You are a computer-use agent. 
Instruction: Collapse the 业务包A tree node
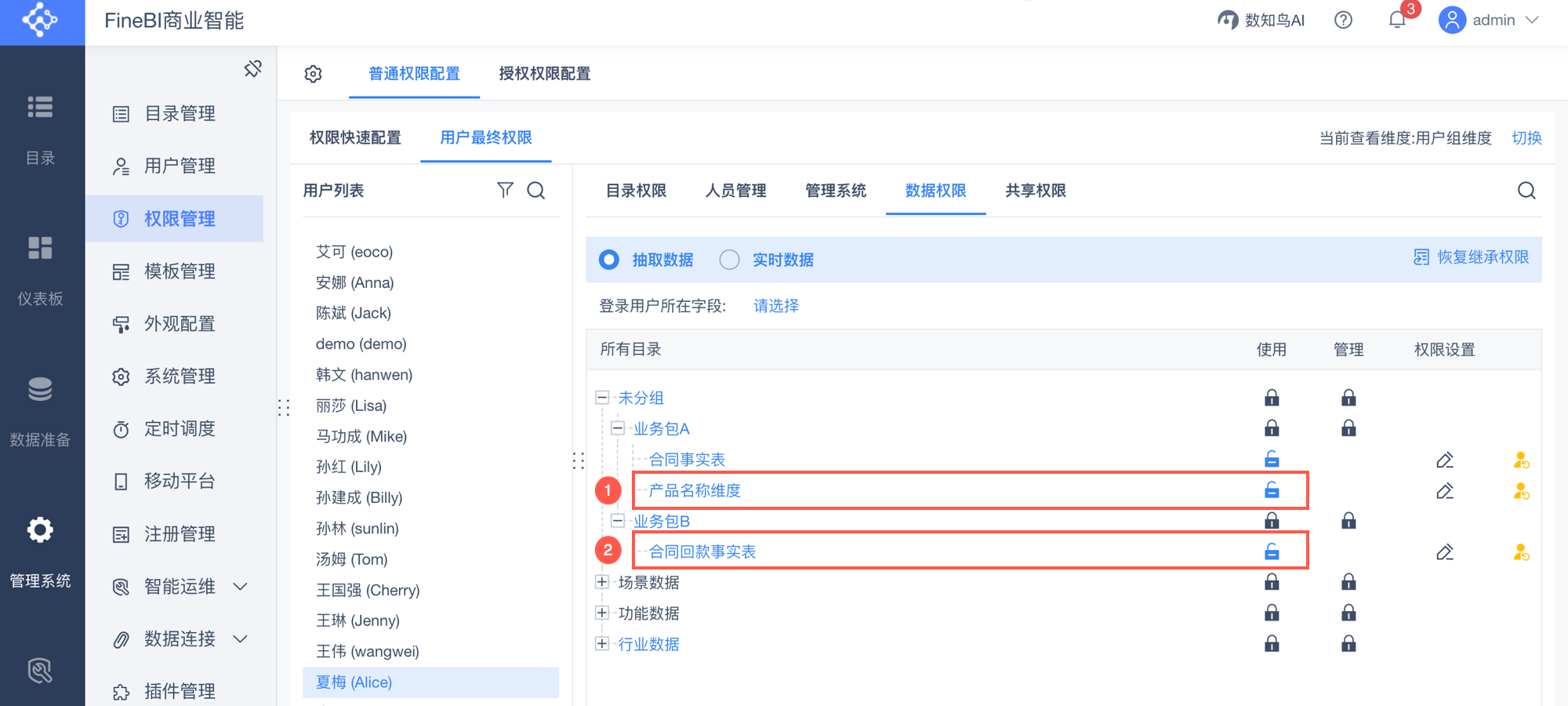[617, 428]
